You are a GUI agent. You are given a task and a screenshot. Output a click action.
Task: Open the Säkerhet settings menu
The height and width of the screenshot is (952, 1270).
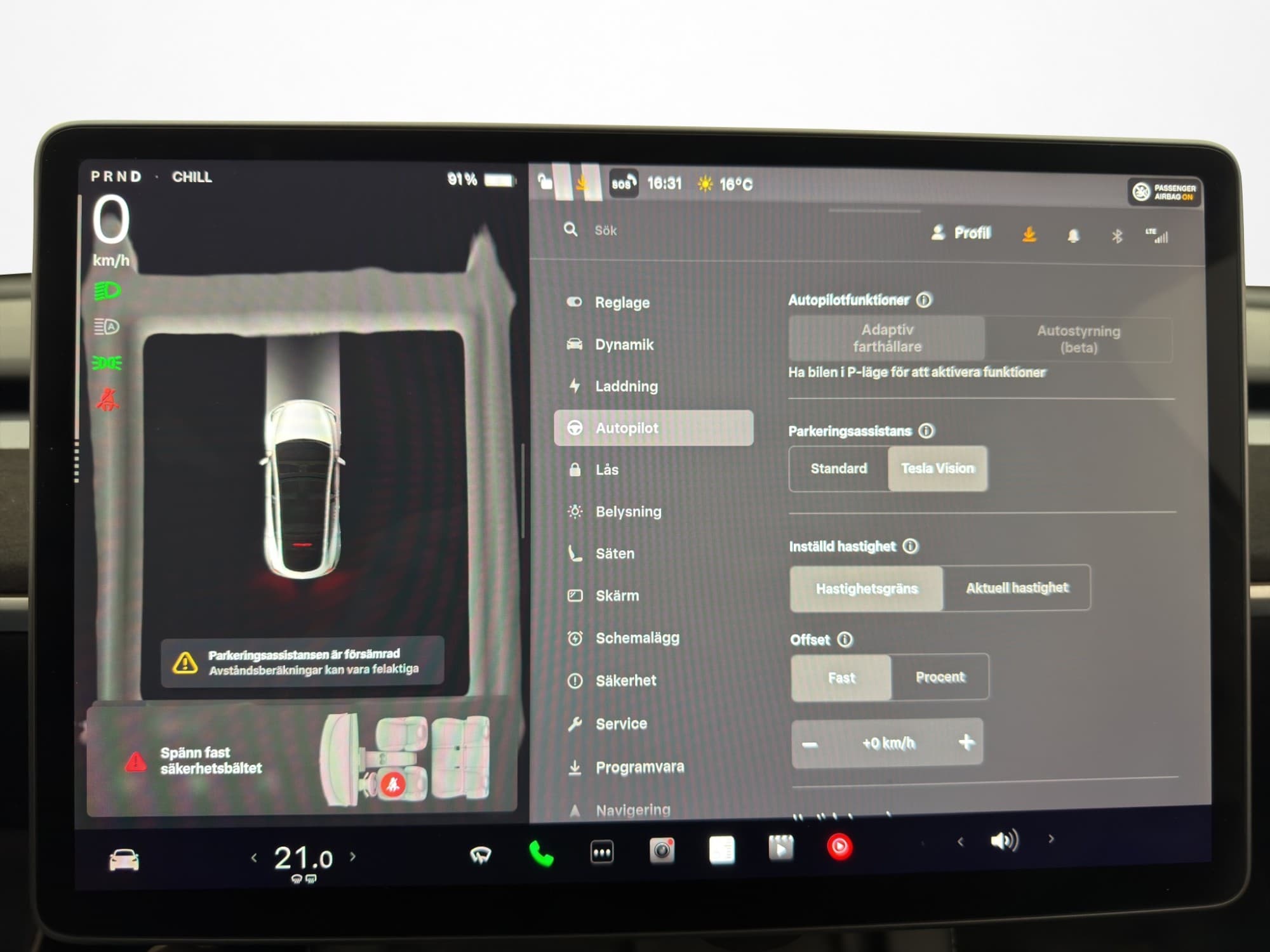pyautogui.click(x=625, y=680)
